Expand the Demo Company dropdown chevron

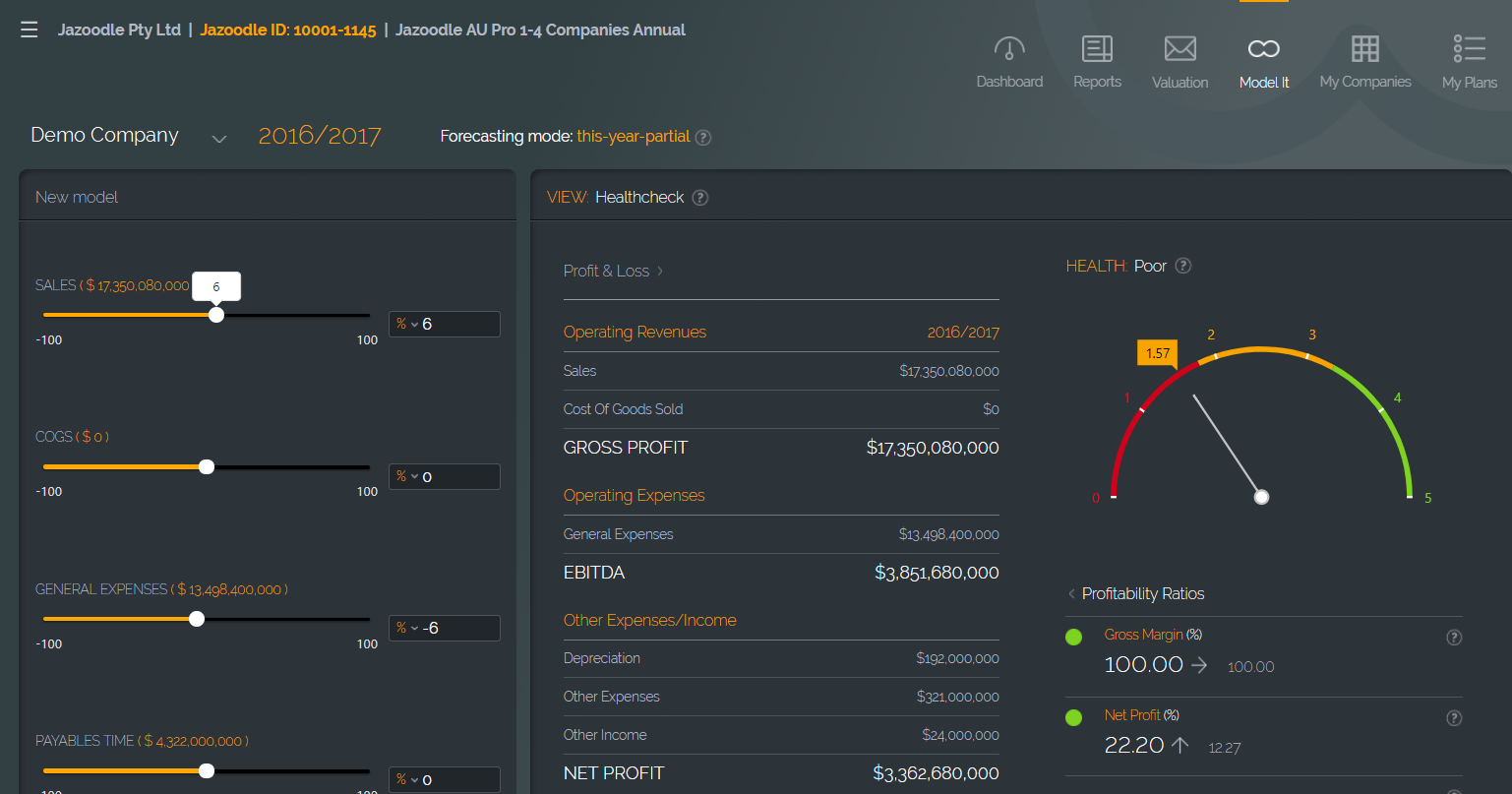tap(219, 139)
